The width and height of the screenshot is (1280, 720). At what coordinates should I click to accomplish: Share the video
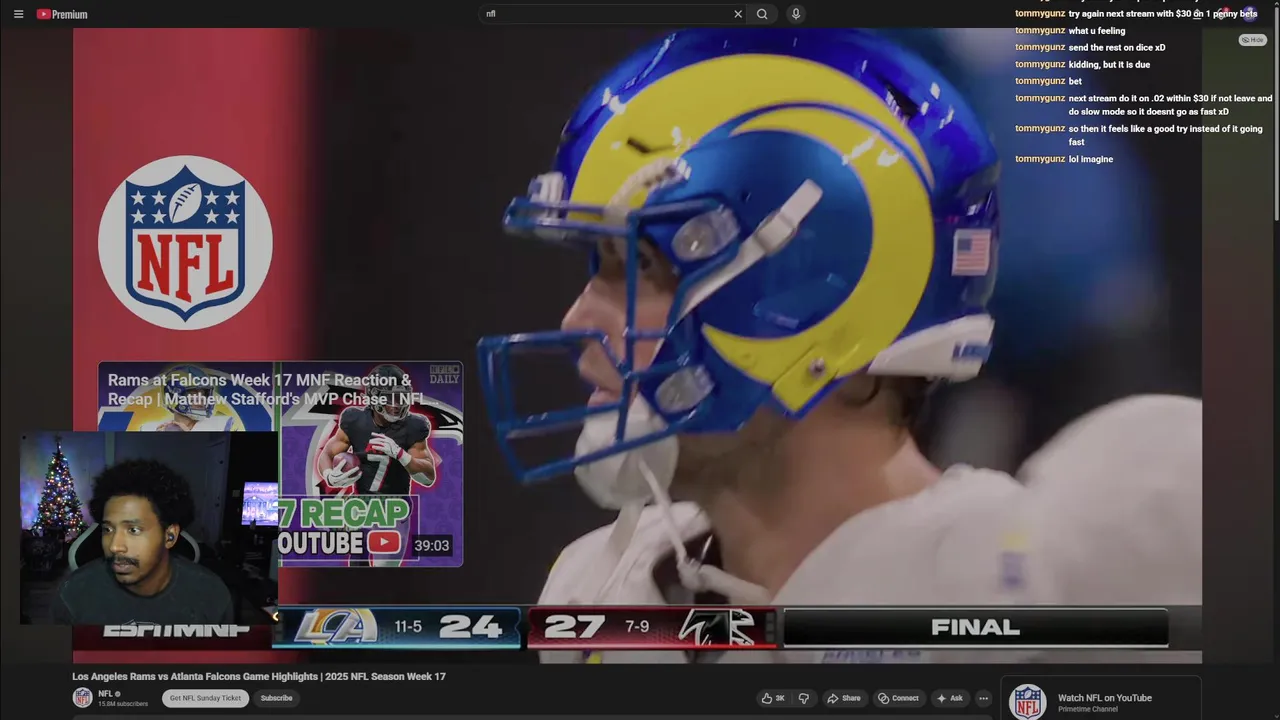click(x=844, y=698)
